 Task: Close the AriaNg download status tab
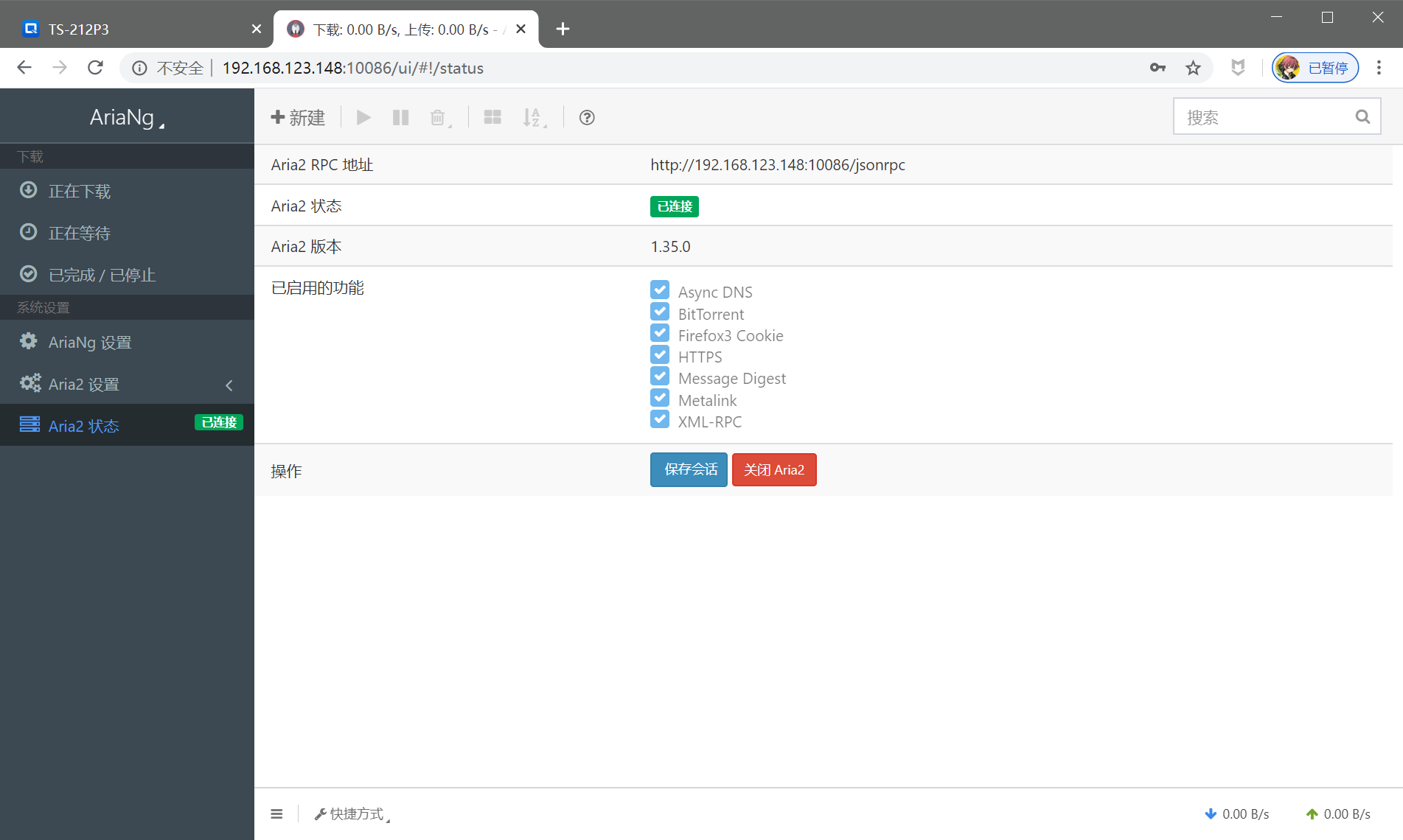pos(521,29)
